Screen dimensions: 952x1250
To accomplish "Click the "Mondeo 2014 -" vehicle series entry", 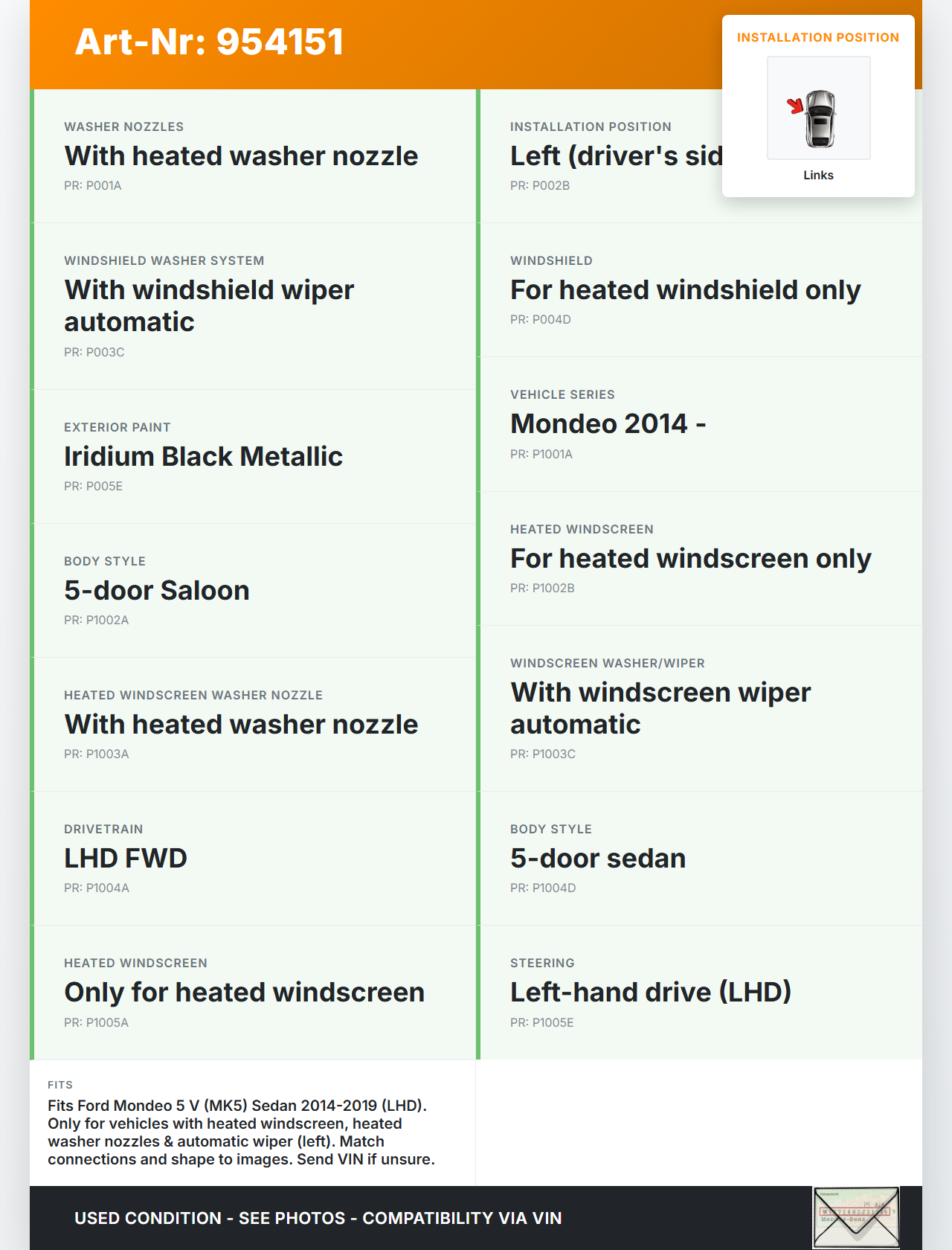I will pos(608,423).
